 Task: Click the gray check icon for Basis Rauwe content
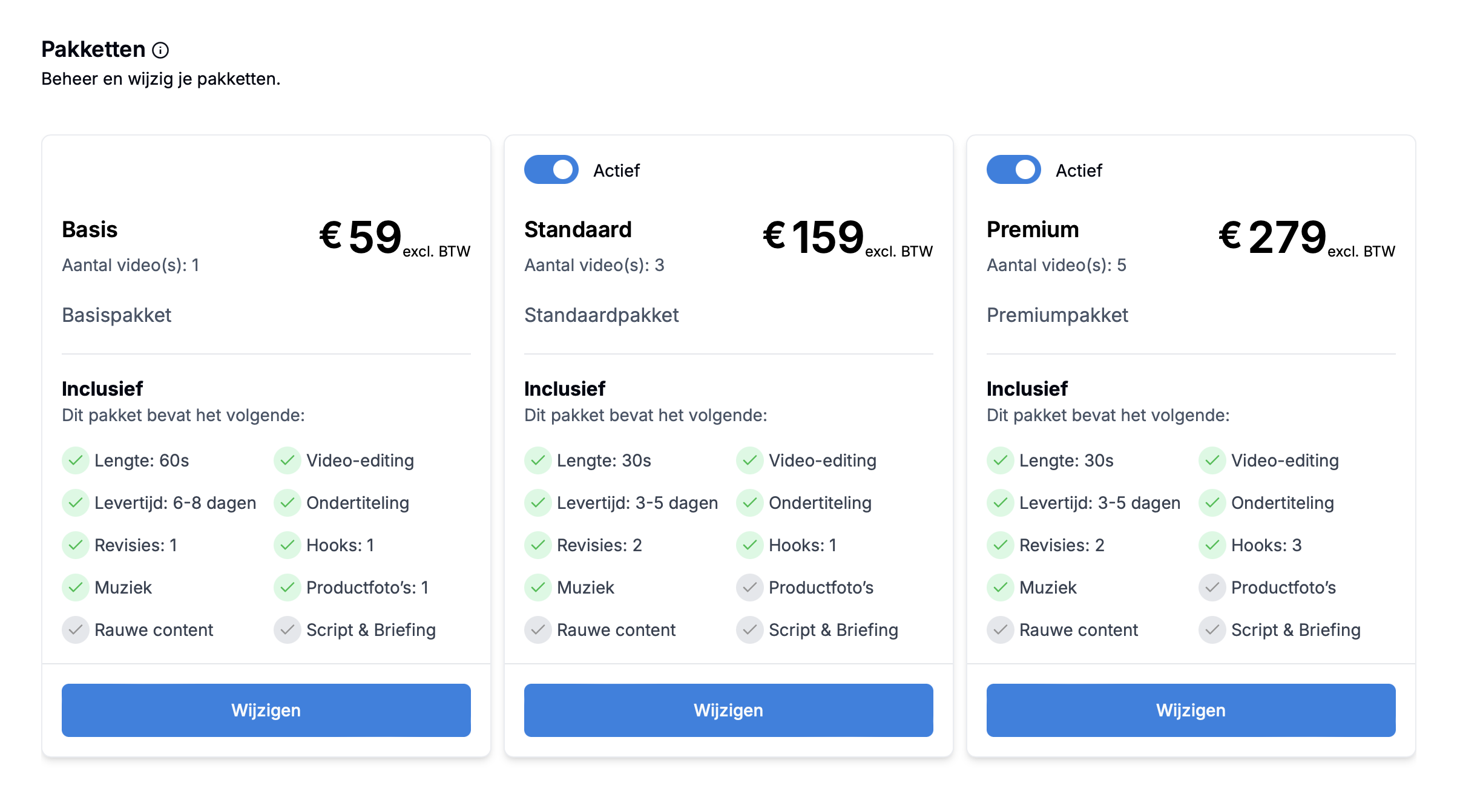pyautogui.click(x=76, y=630)
